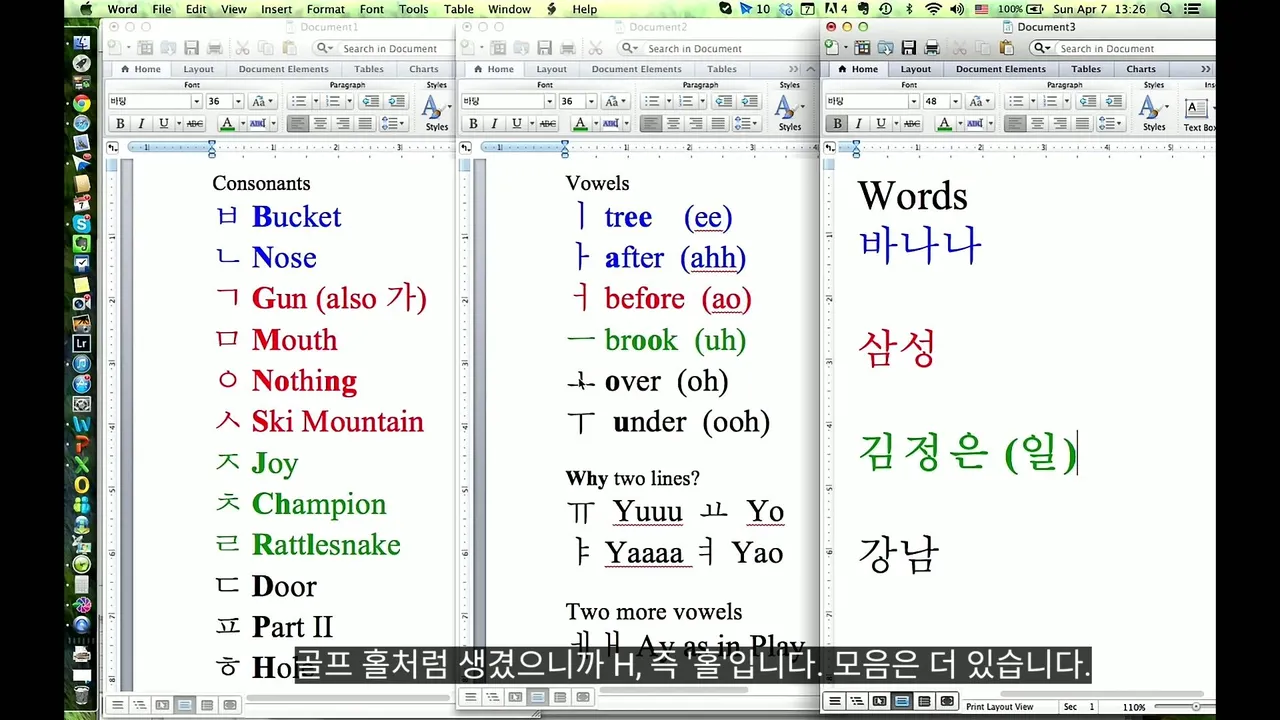Open line spacing dropdown in Document3

(1111, 123)
